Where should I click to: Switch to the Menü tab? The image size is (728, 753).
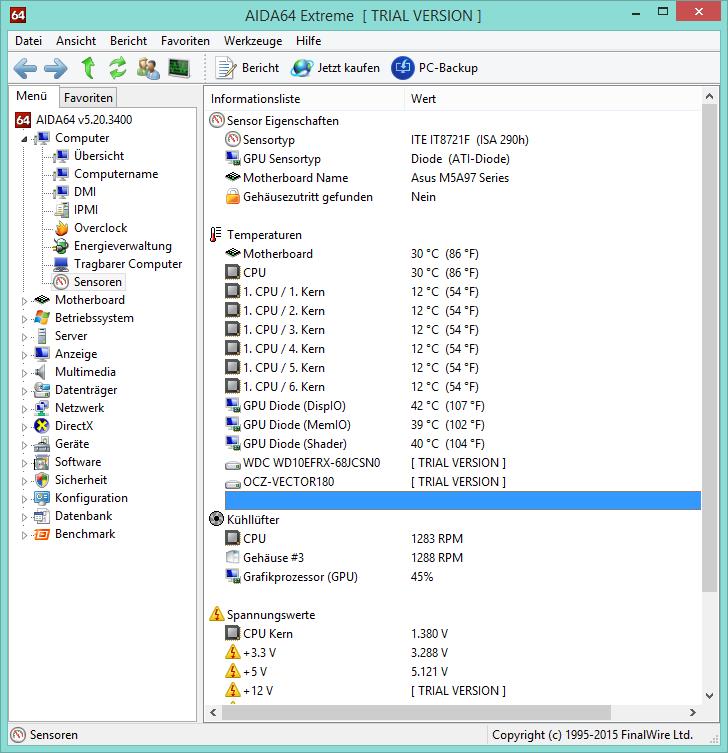[32, 96]
